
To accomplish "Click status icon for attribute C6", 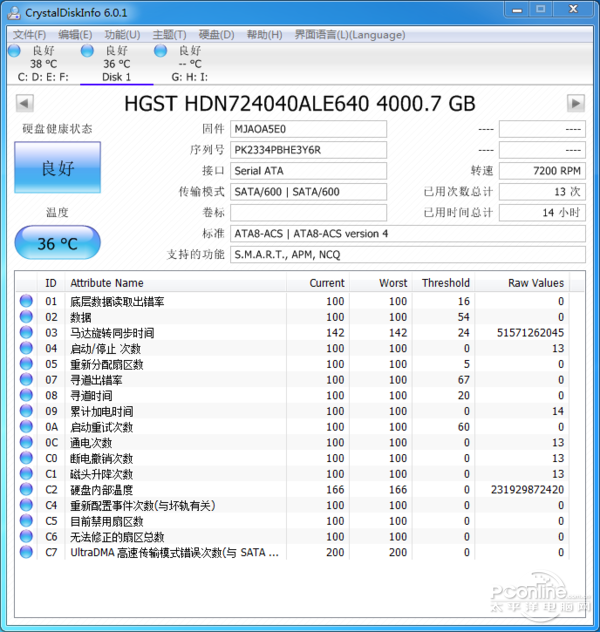I will pos(26,536).
